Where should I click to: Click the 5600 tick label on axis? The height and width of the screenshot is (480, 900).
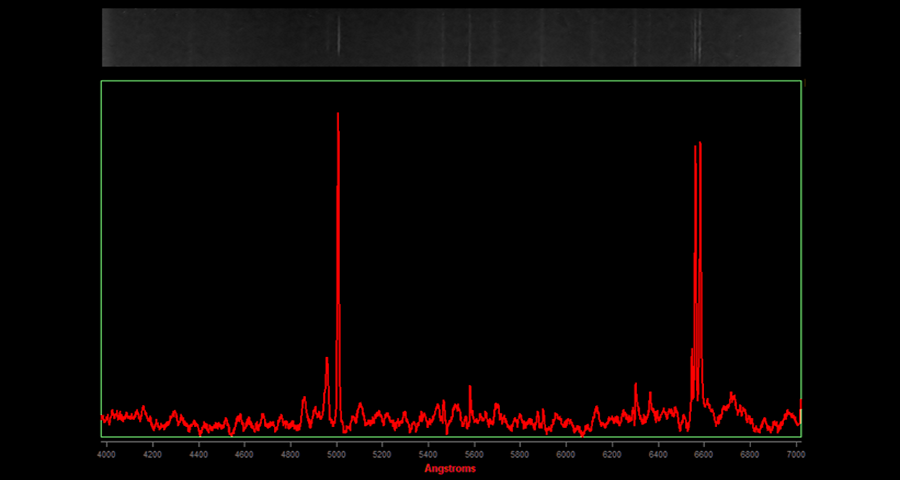click(x=475, y=454)
